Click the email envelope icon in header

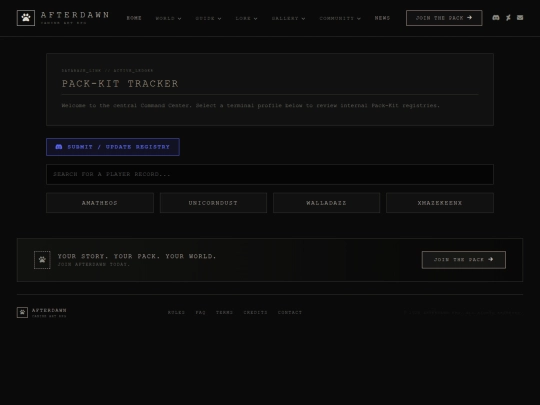520,18
